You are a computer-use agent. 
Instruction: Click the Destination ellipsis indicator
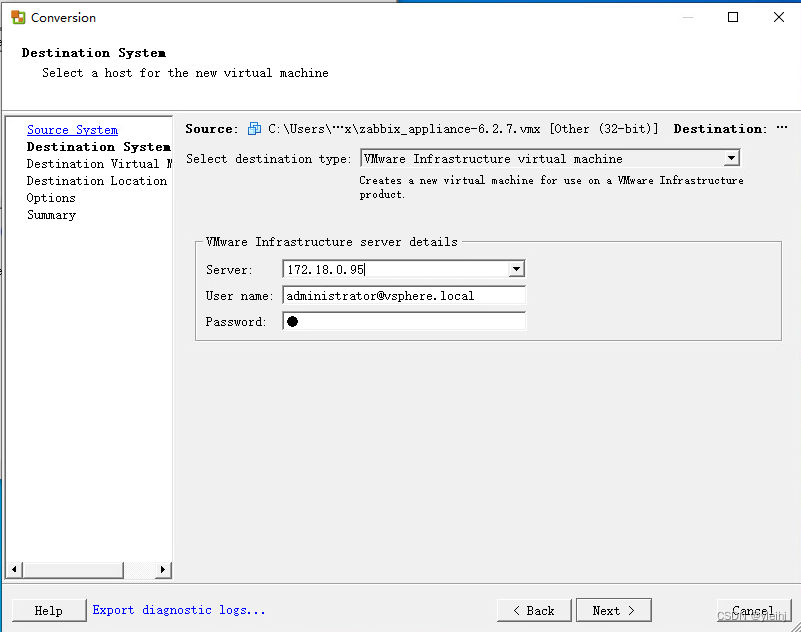point(782,128)
